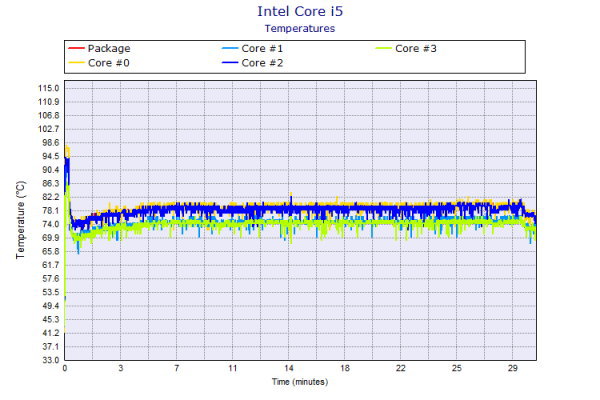The width and height of the screenshot is (600, 400).
Task: Click the light blue Core #1 legend line
Action: click(x=230, y=48)
